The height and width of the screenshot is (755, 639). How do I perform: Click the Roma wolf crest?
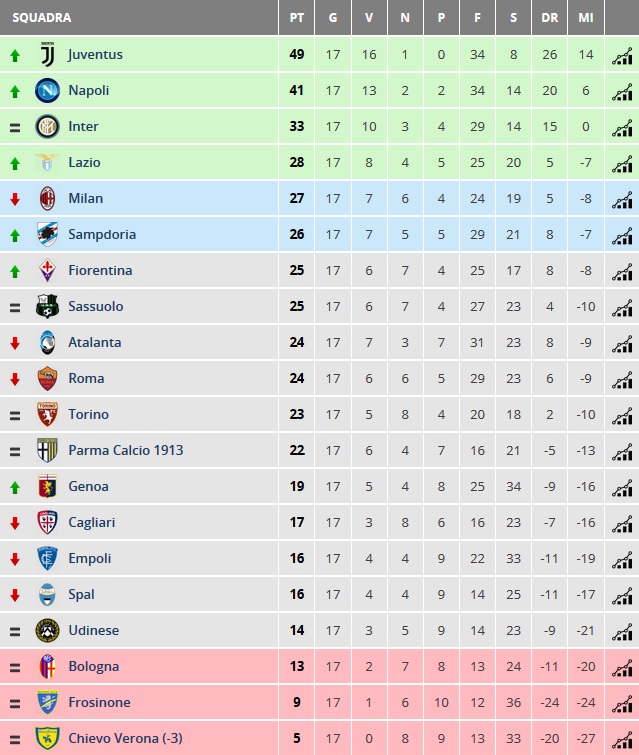(47, 378)
